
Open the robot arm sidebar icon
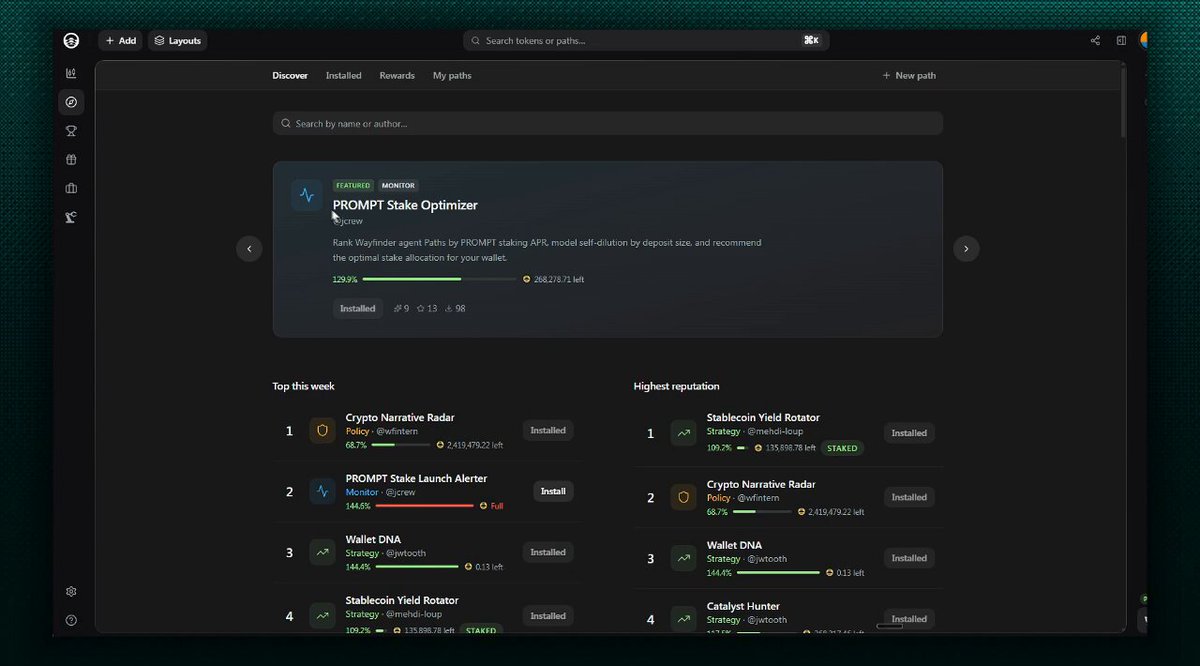click(71, 217)
